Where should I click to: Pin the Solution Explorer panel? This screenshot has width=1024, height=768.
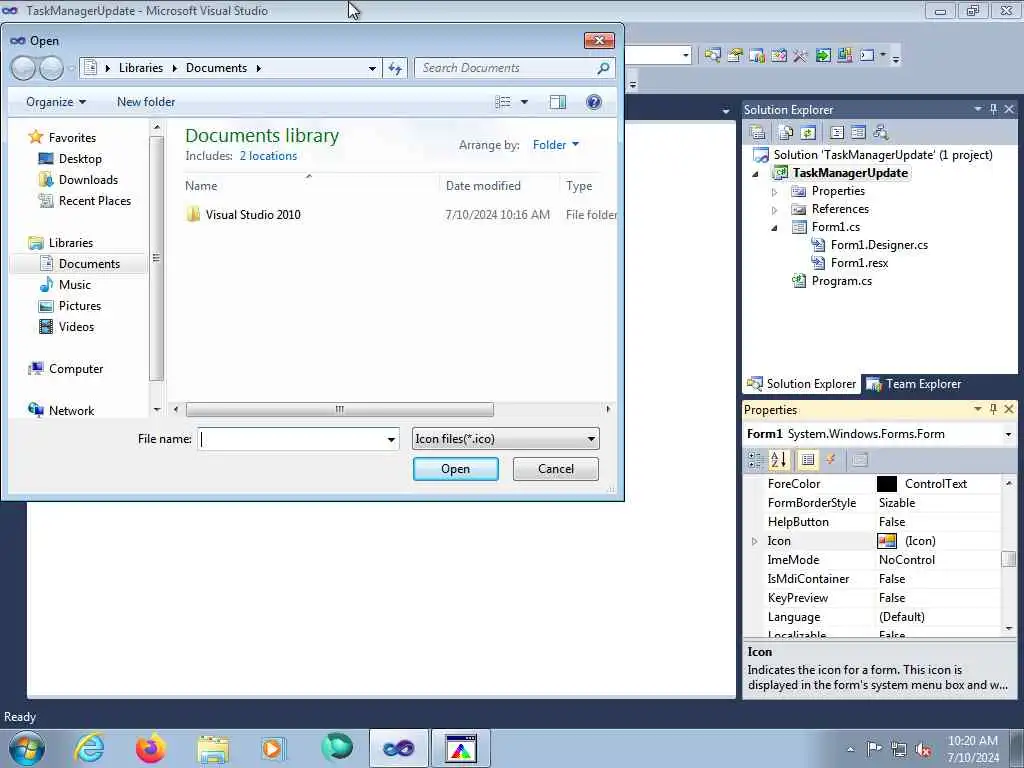coord(993,109)
